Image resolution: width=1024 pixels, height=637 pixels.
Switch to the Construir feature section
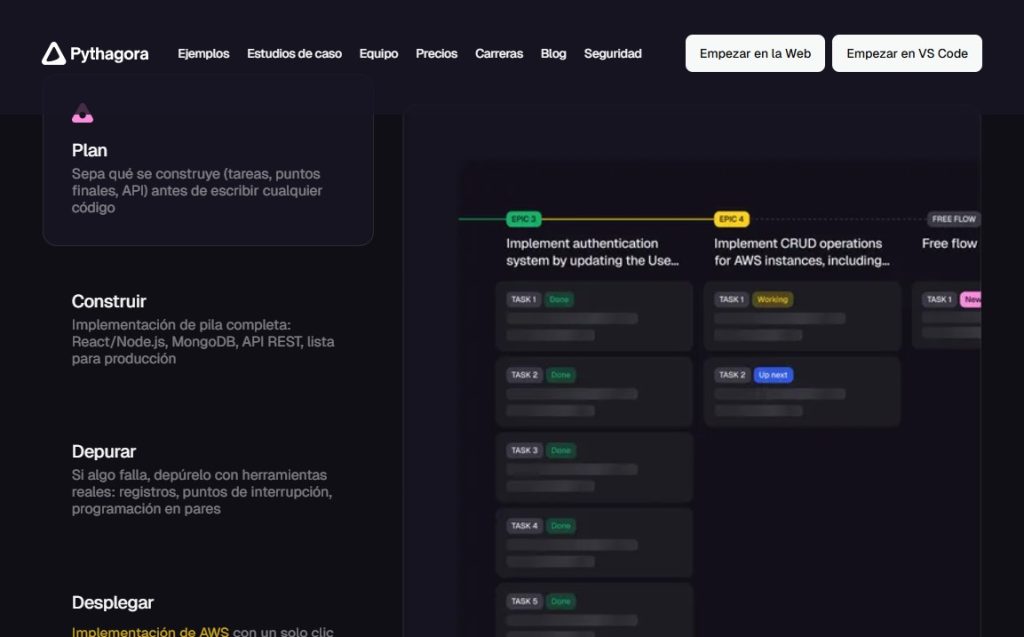(x=109, y=301)
